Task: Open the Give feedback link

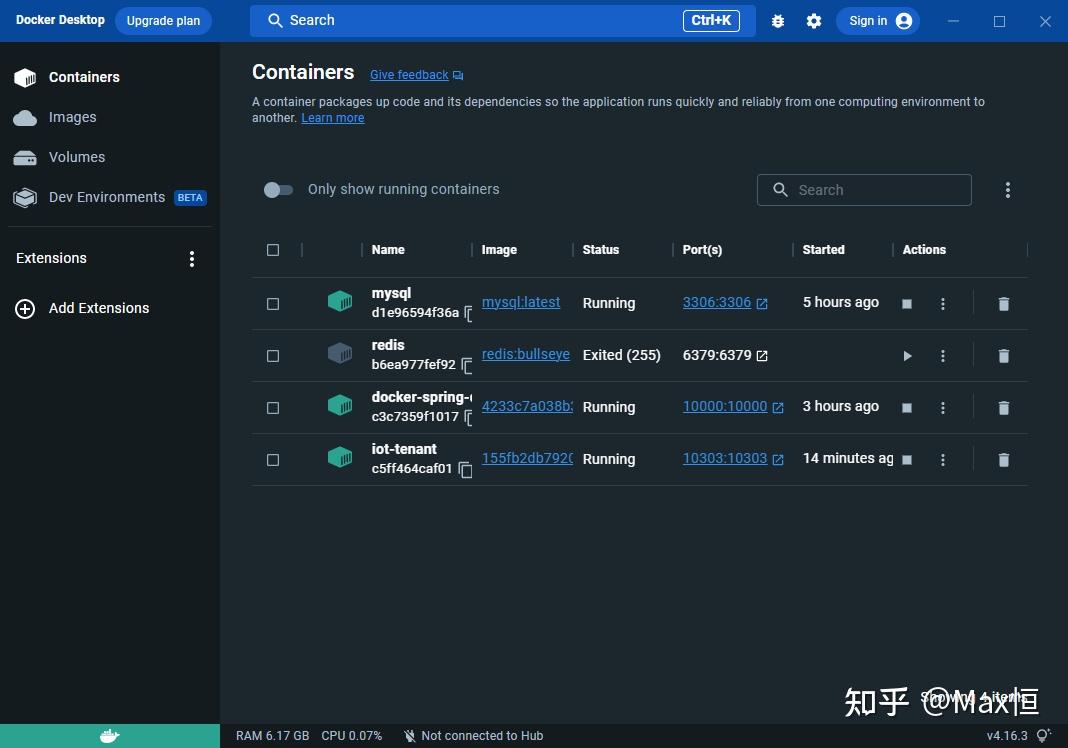Action: pos(409,74)
